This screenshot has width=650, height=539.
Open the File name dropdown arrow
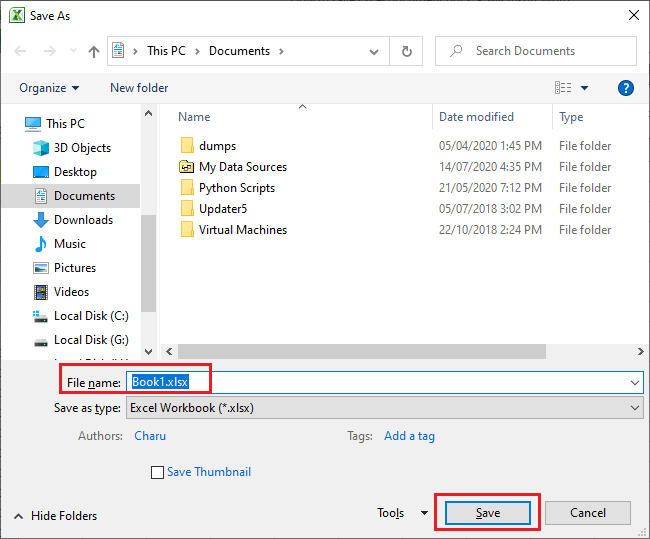[x=635, y=382]
